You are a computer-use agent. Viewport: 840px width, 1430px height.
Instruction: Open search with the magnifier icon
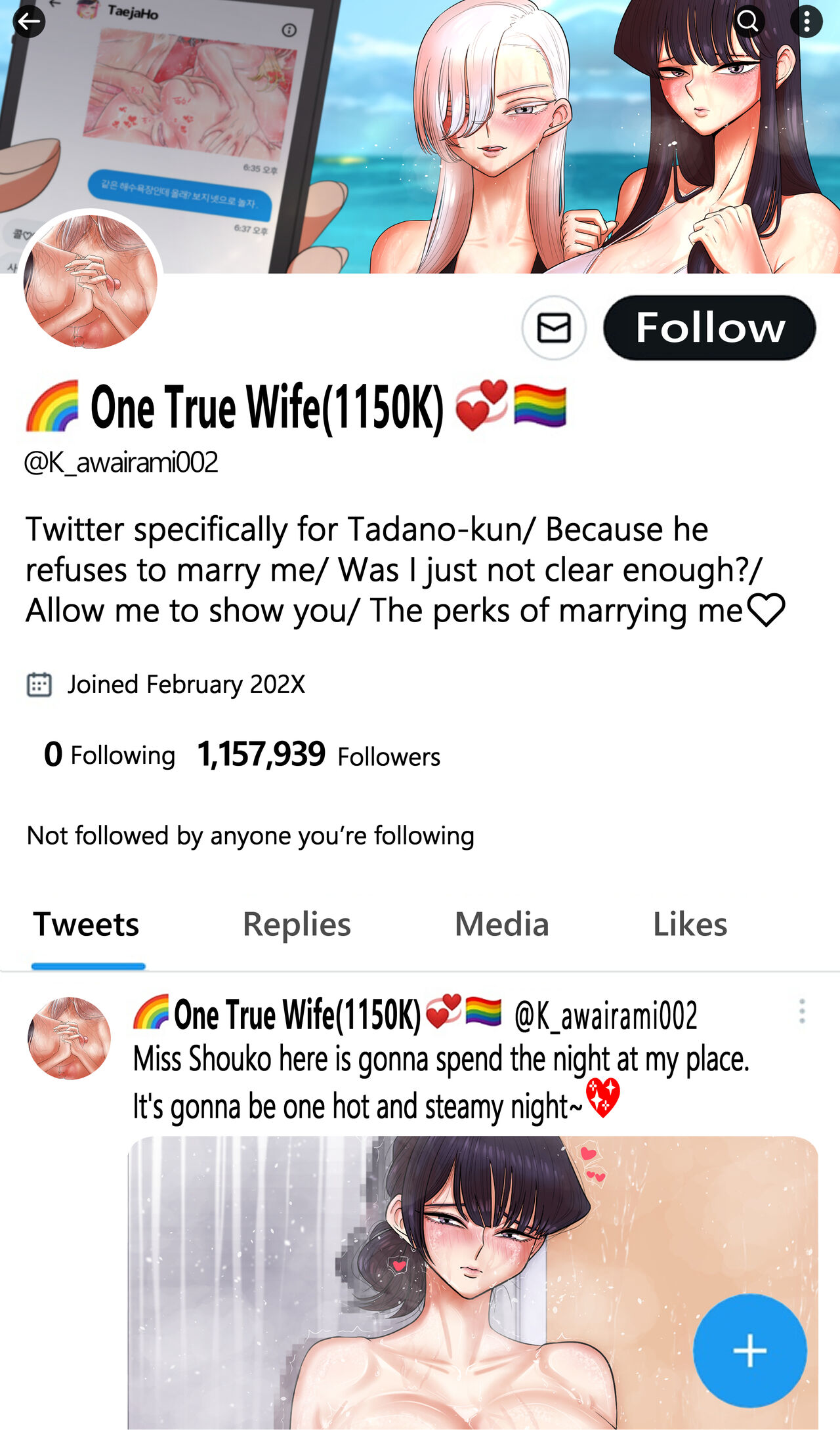point(747,21)
